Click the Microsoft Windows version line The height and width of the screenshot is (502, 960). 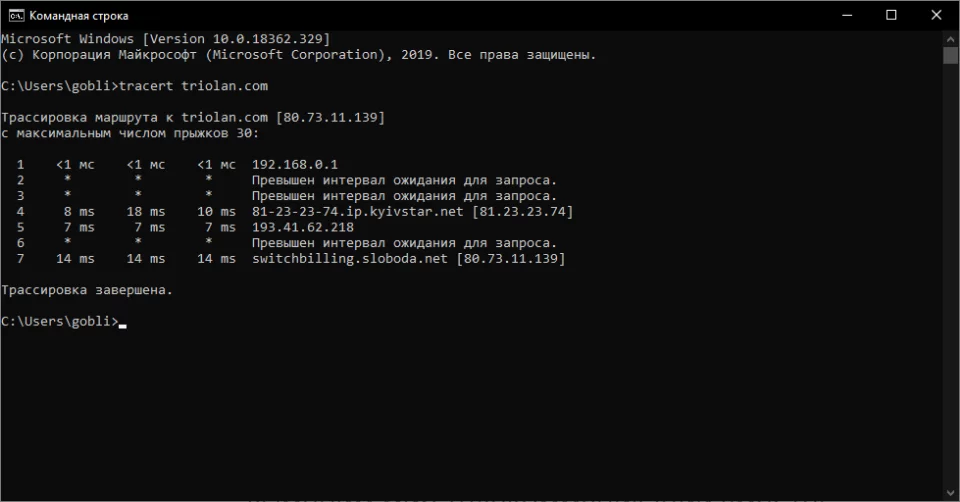coord(165,39)
